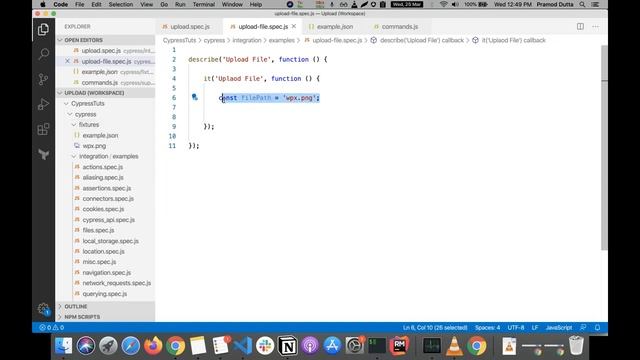Open Safari from the dock
This screenshot has height=360, width=640.
(131, 346)
